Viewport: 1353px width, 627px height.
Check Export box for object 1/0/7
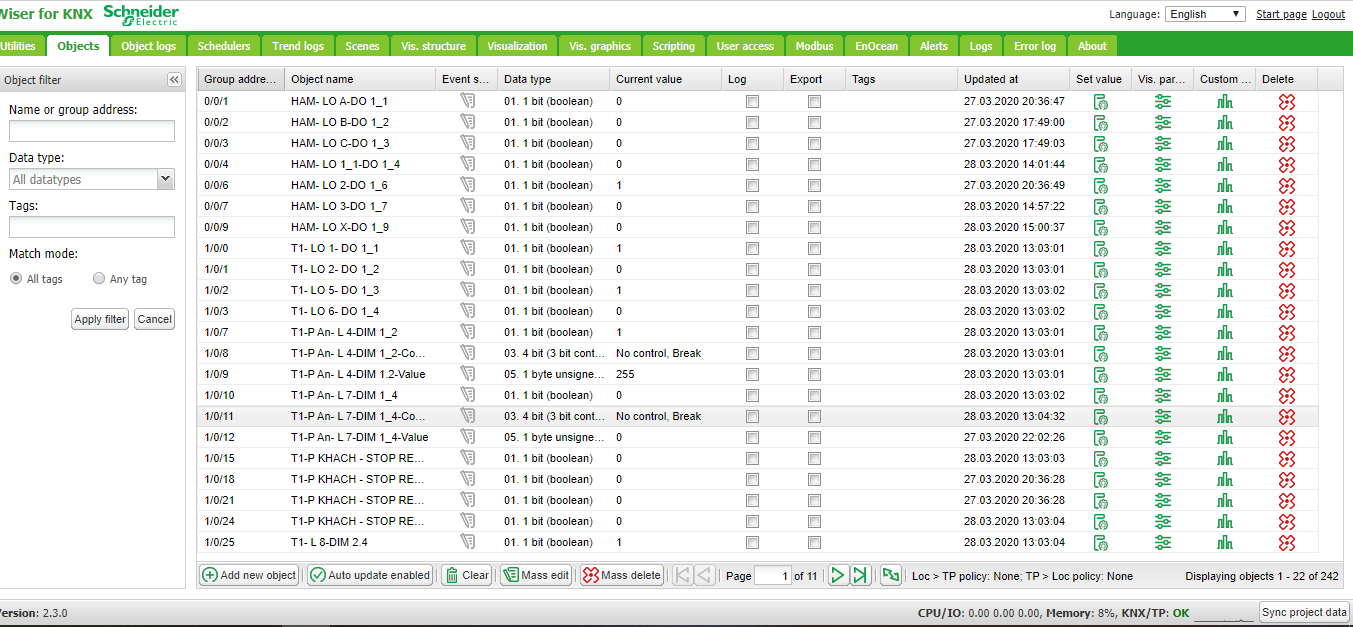814,332
